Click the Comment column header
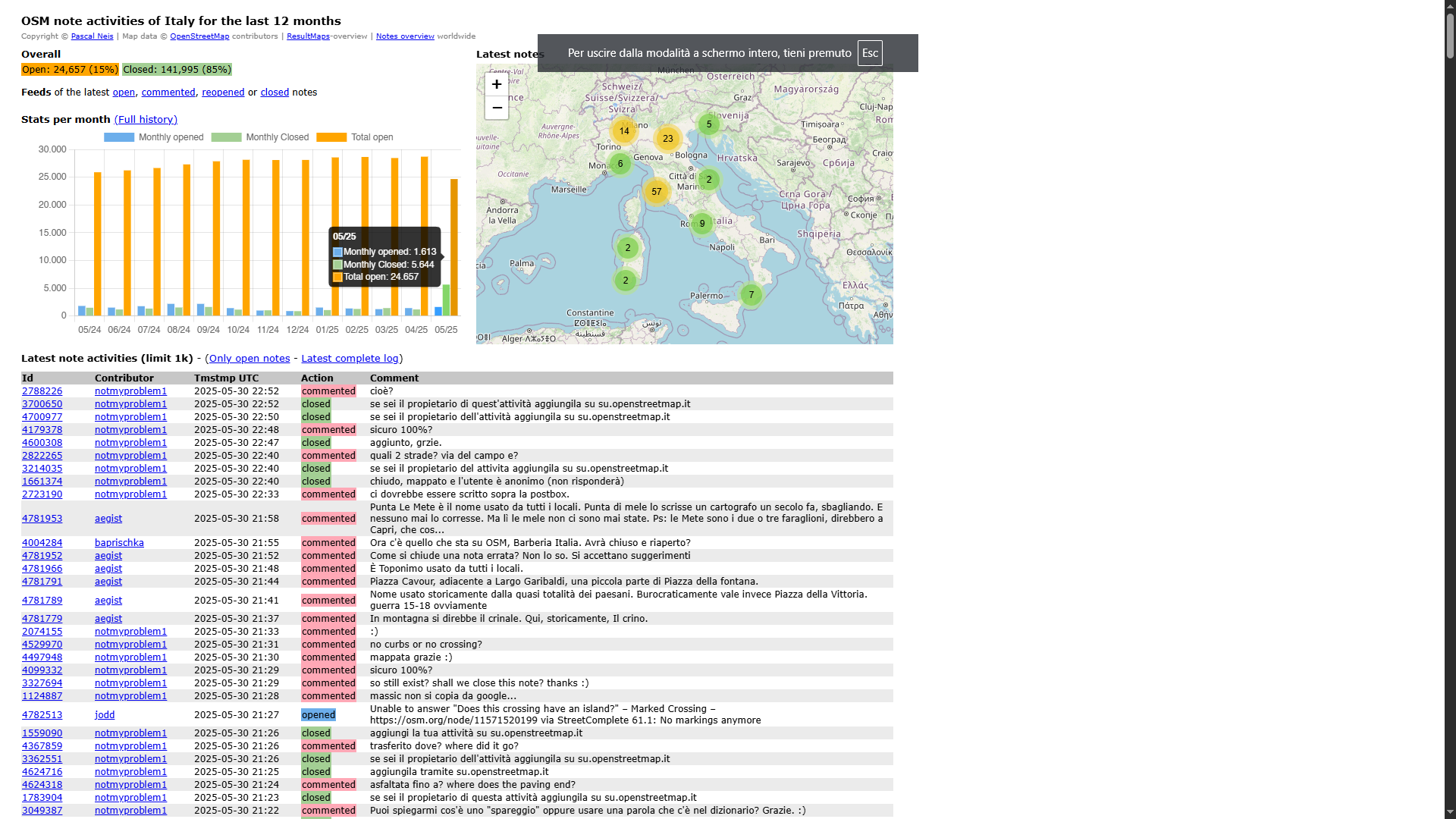The width and height of the screenshot is (1456, 819). [394, 378]
